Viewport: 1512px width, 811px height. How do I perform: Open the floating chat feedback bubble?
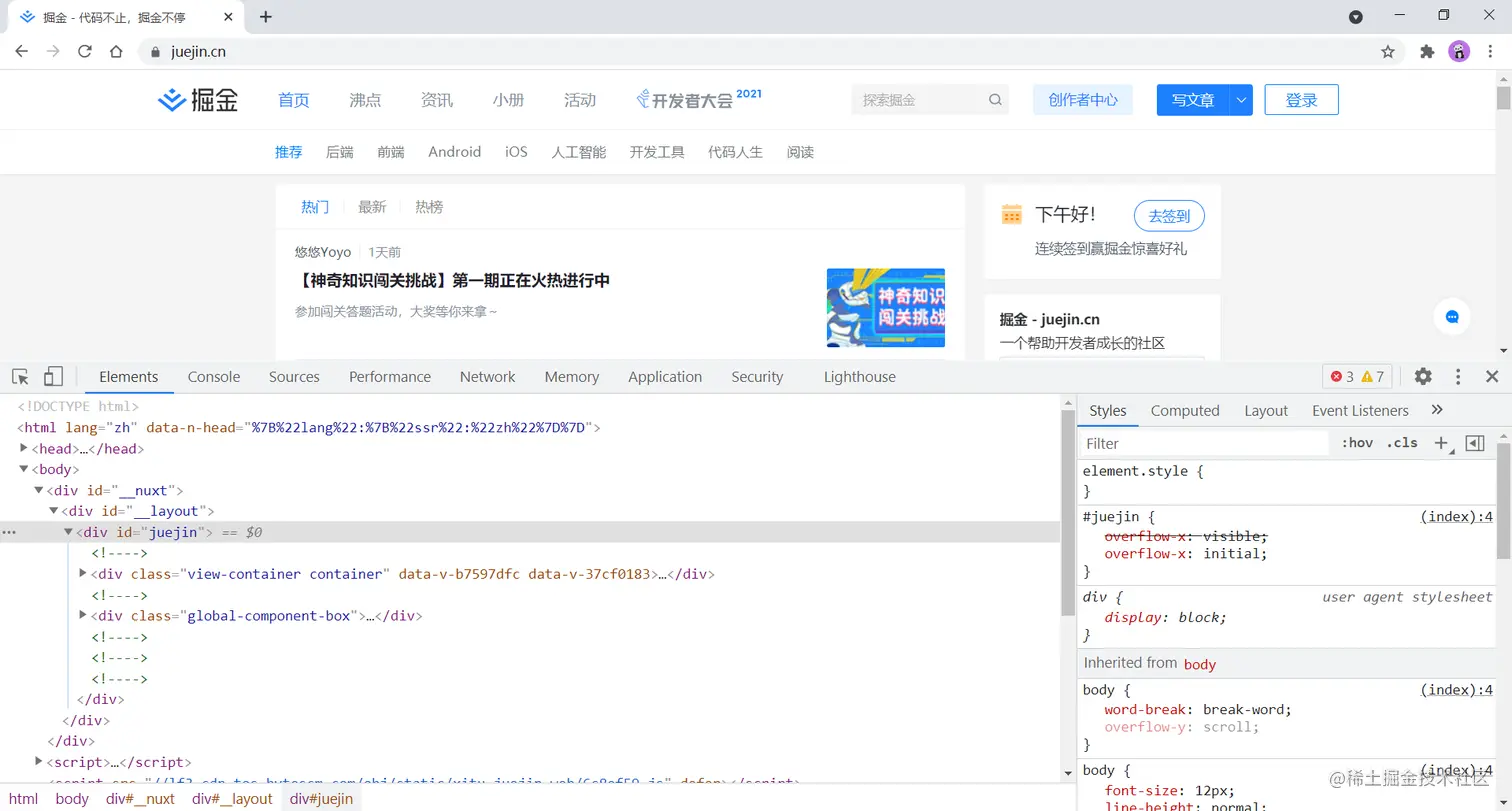click(x=1452, y=316)
